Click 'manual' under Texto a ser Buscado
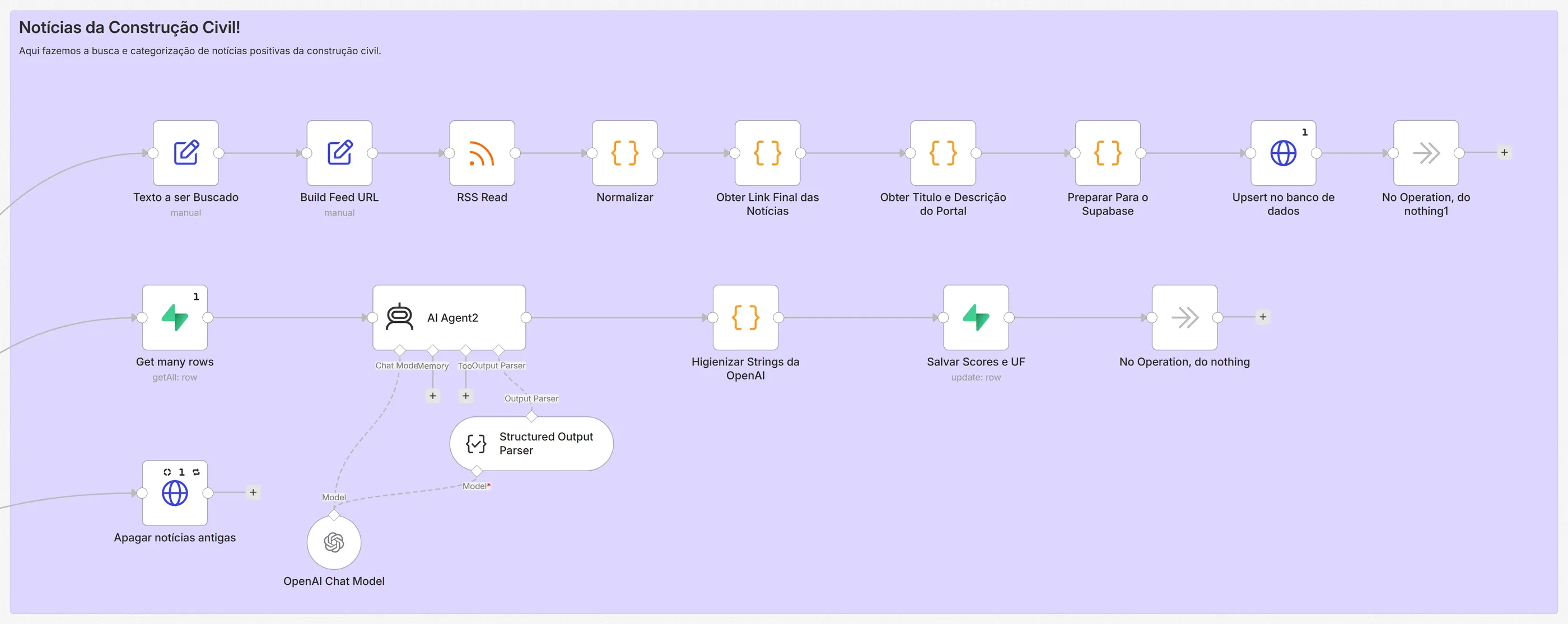Image resolution: width=1568 pixels, height=624 pixels. pyautogui.click(x=186, y=213)
